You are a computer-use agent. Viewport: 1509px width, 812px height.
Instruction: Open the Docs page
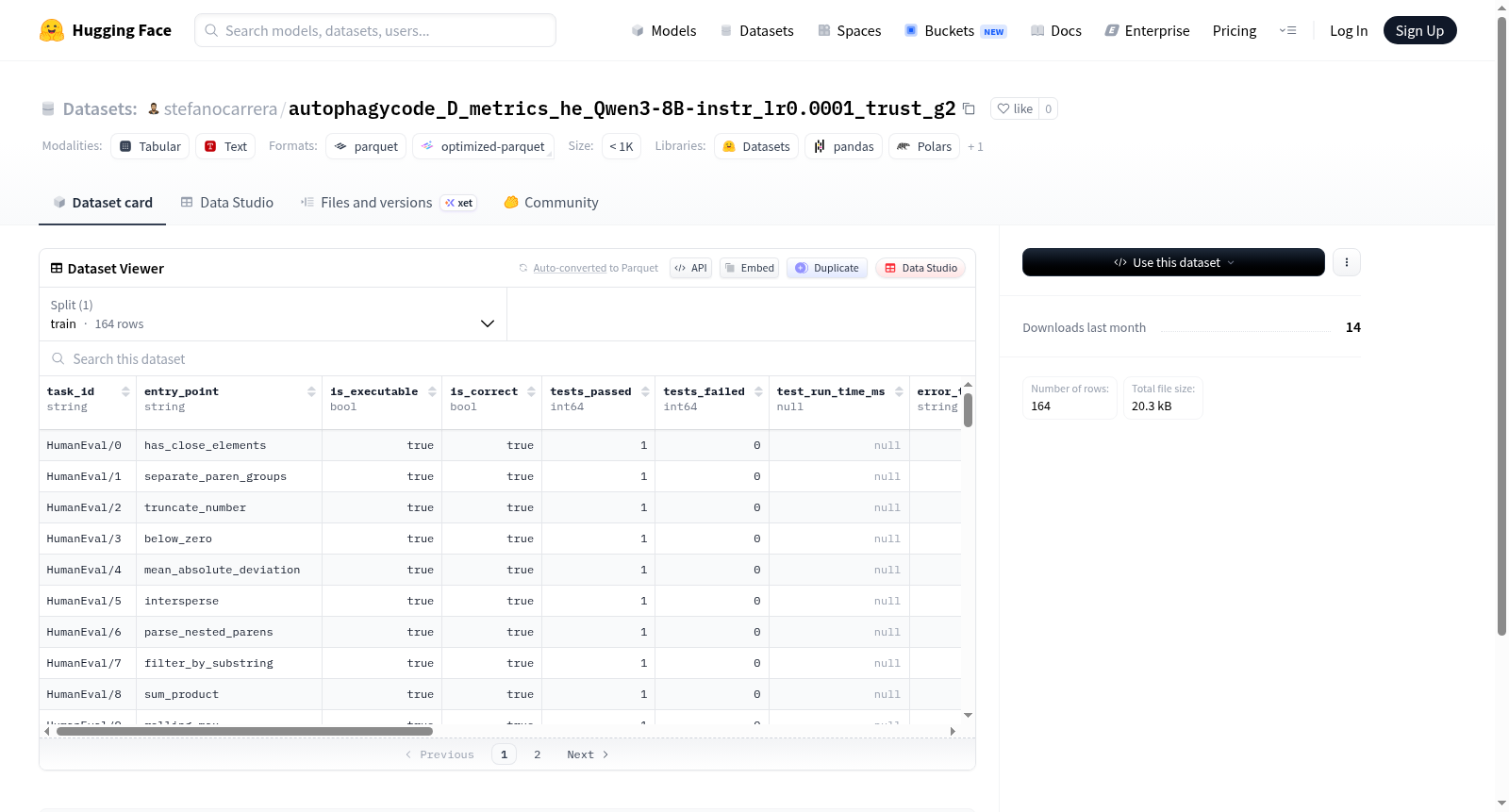1056,30
